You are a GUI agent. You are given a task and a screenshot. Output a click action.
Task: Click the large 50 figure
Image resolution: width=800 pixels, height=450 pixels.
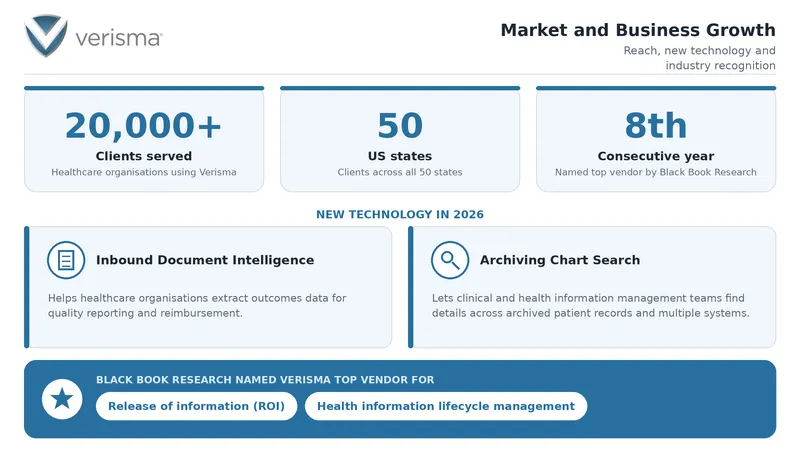400,126
